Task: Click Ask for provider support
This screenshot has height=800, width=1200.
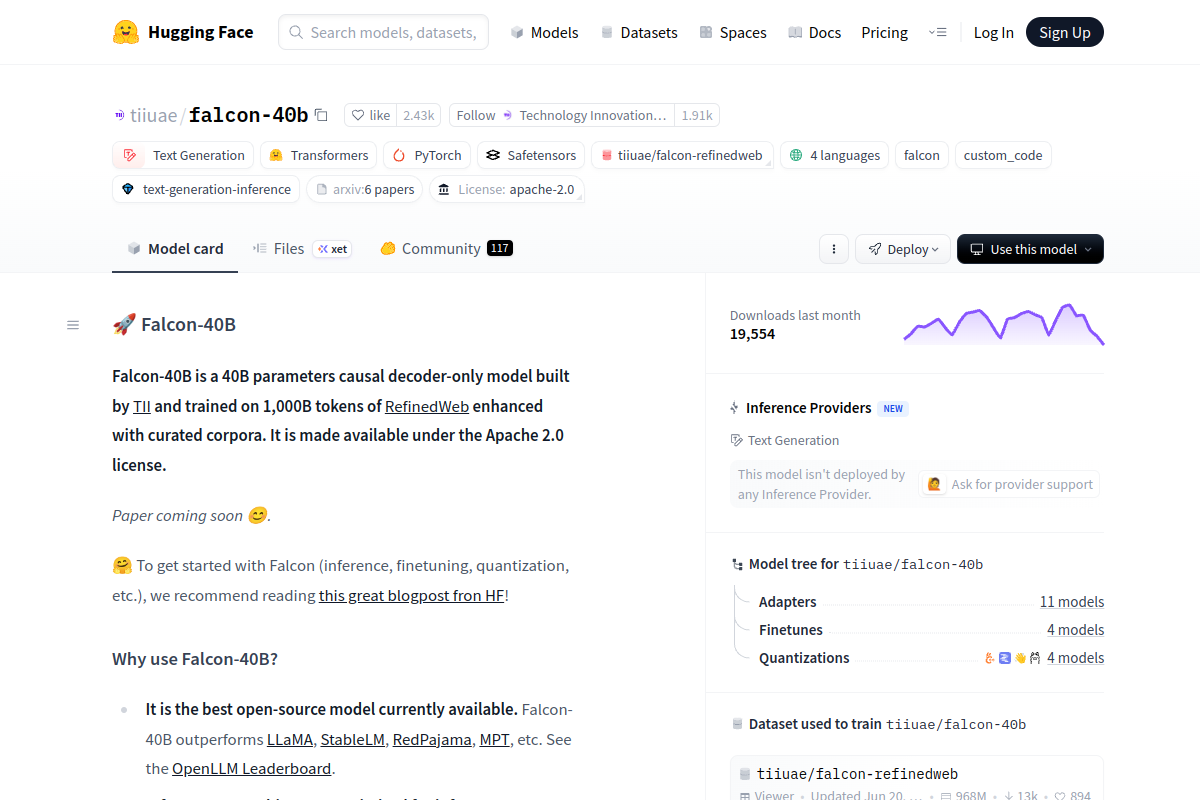Action: pyautogui.click(x=1010, y=484)
